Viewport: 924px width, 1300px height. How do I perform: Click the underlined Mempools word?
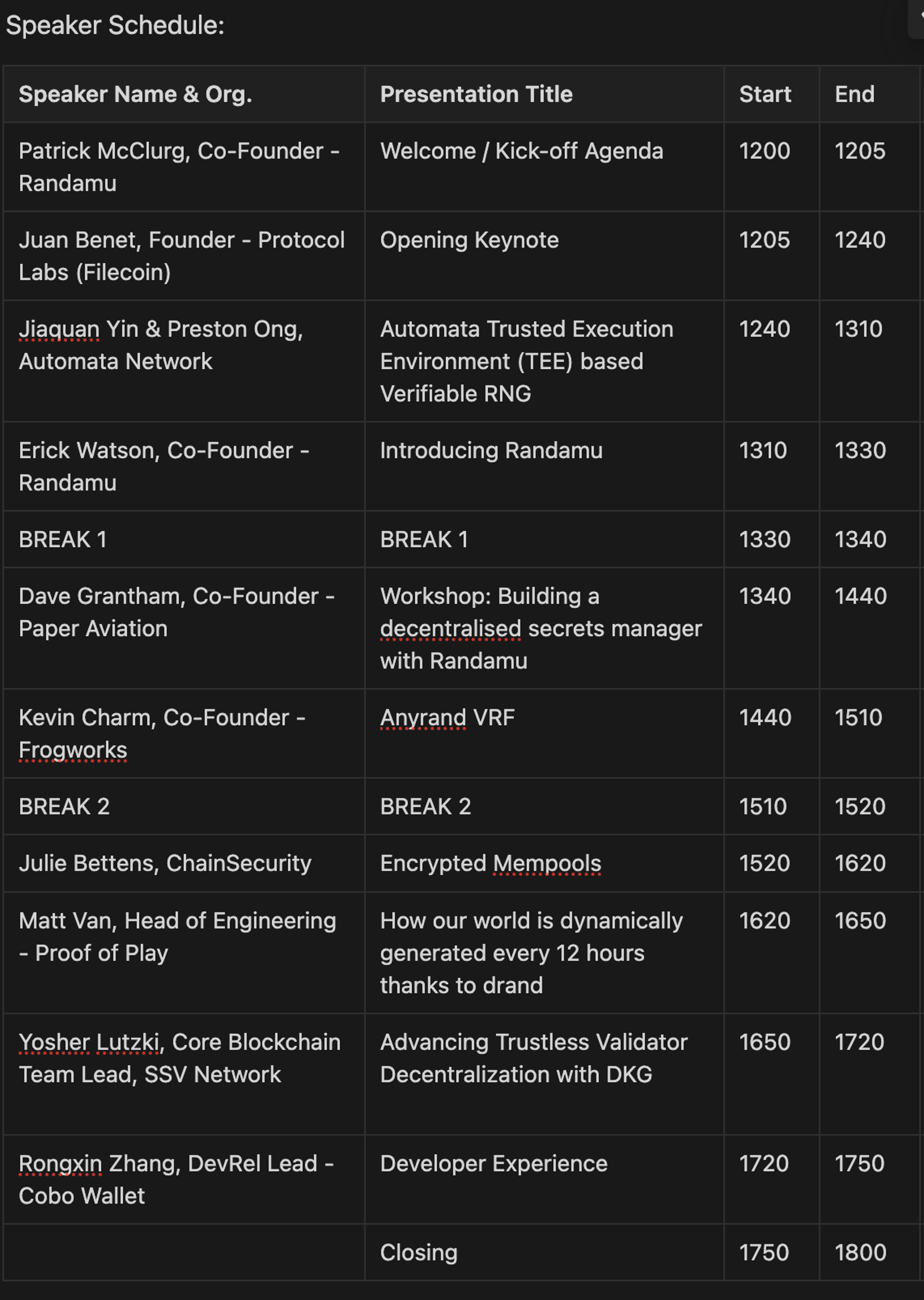(547, 863)
